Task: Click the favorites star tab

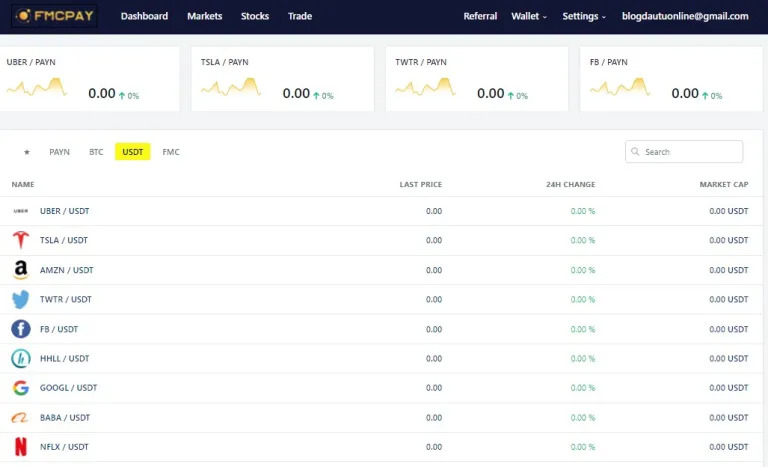Action: (x=27, y=152)
